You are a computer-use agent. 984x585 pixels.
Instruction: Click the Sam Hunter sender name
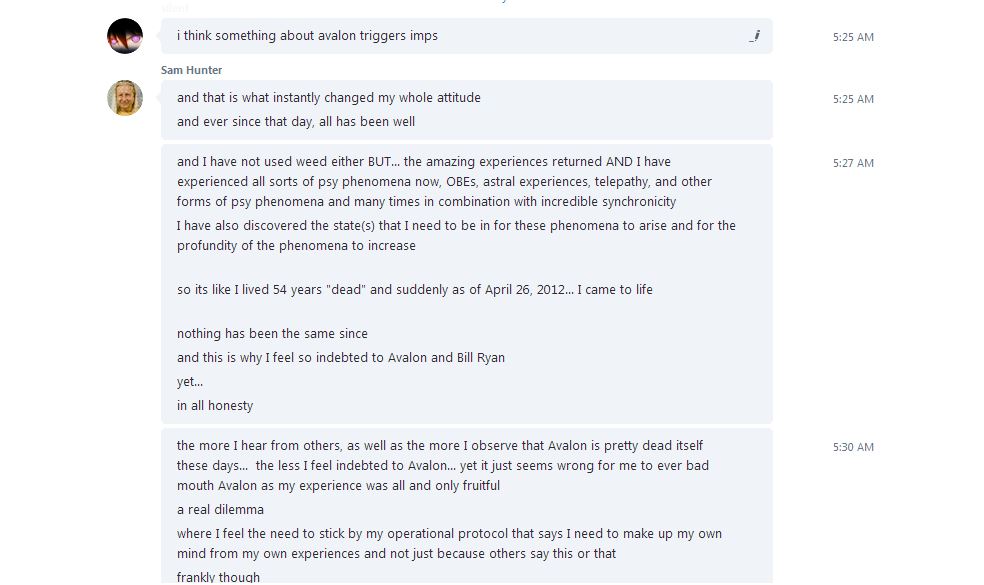191,70
